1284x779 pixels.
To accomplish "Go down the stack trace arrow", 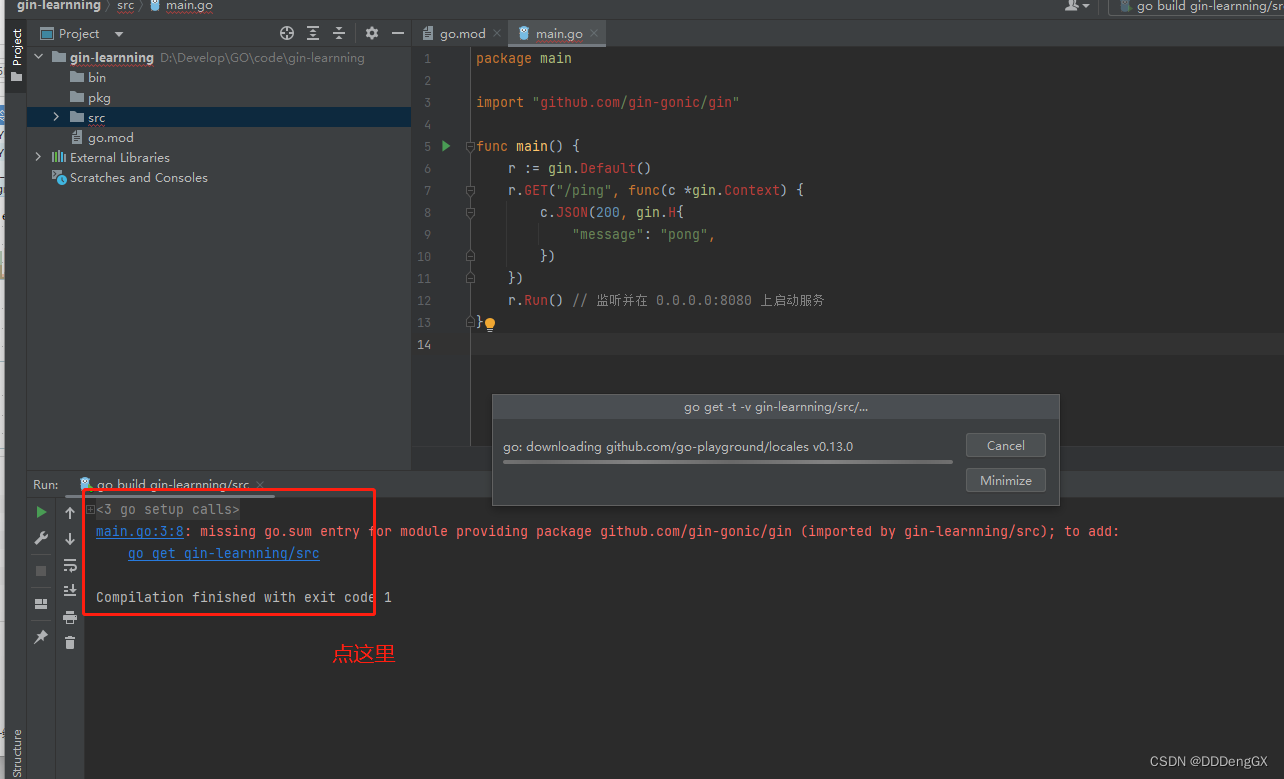I will (70, 539).
